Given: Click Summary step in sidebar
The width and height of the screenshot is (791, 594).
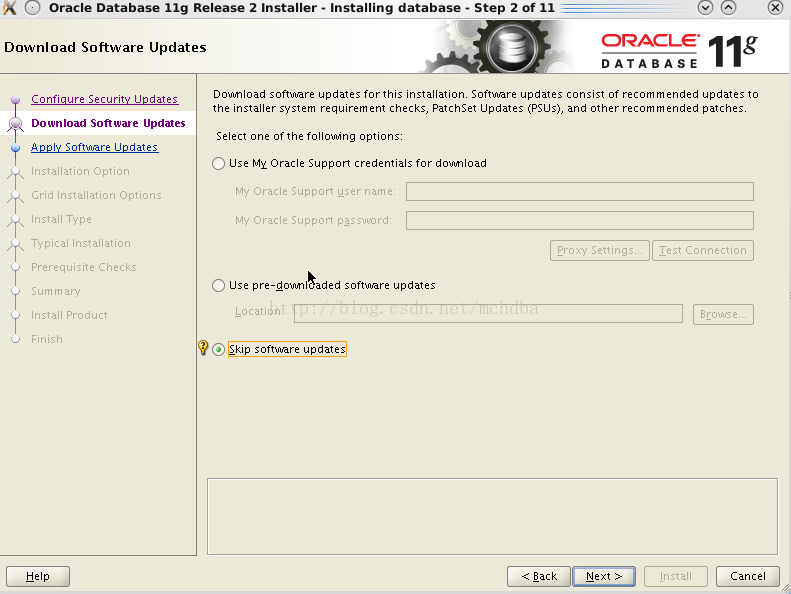Looking at the screenshot, I should pyautogui.click(x=55, y=291).
